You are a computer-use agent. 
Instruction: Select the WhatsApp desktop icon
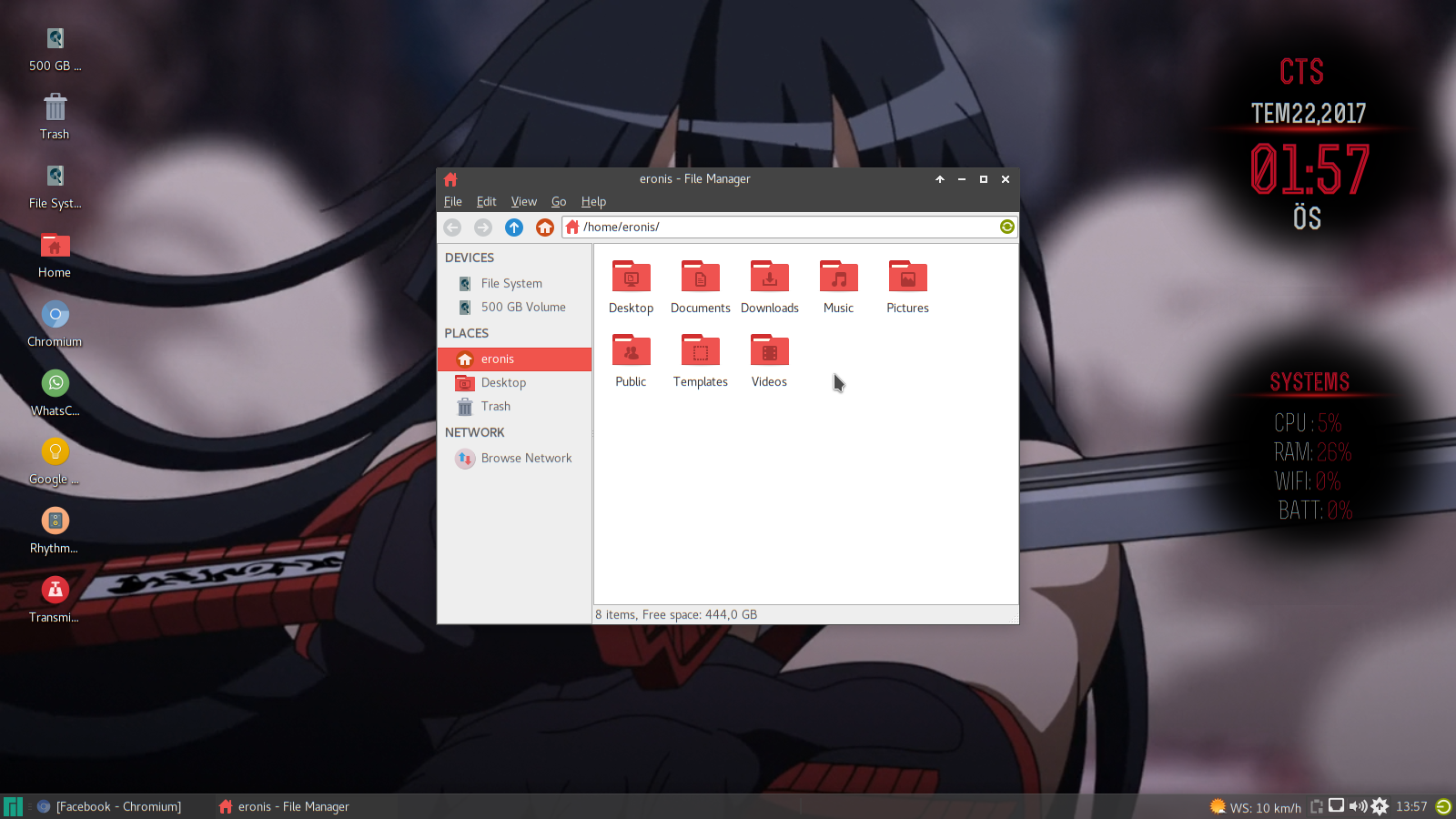pos(56,394)
